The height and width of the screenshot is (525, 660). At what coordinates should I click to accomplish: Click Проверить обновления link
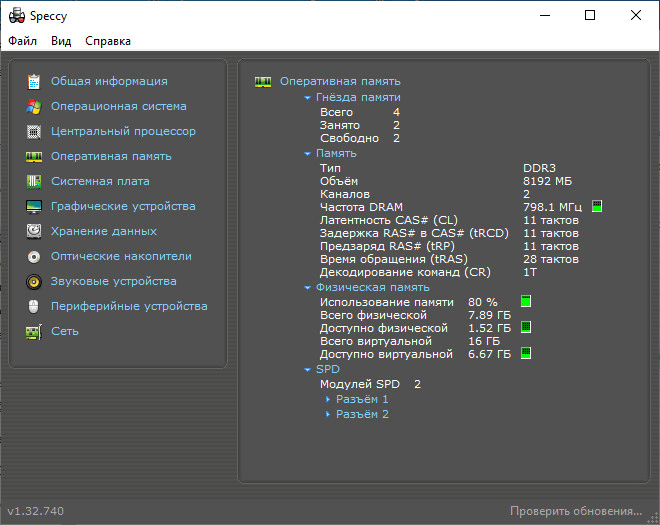(x=576, y=511)
